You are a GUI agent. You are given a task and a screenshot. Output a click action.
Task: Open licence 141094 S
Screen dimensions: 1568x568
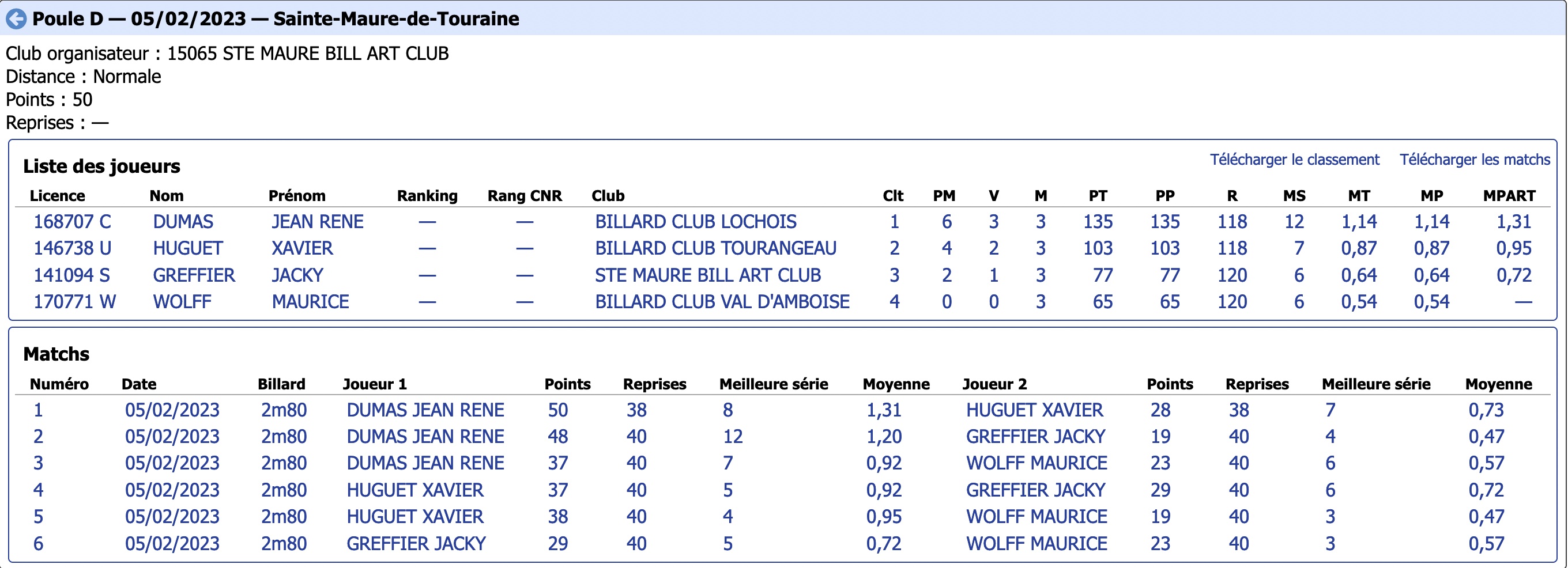pos(71,275)
